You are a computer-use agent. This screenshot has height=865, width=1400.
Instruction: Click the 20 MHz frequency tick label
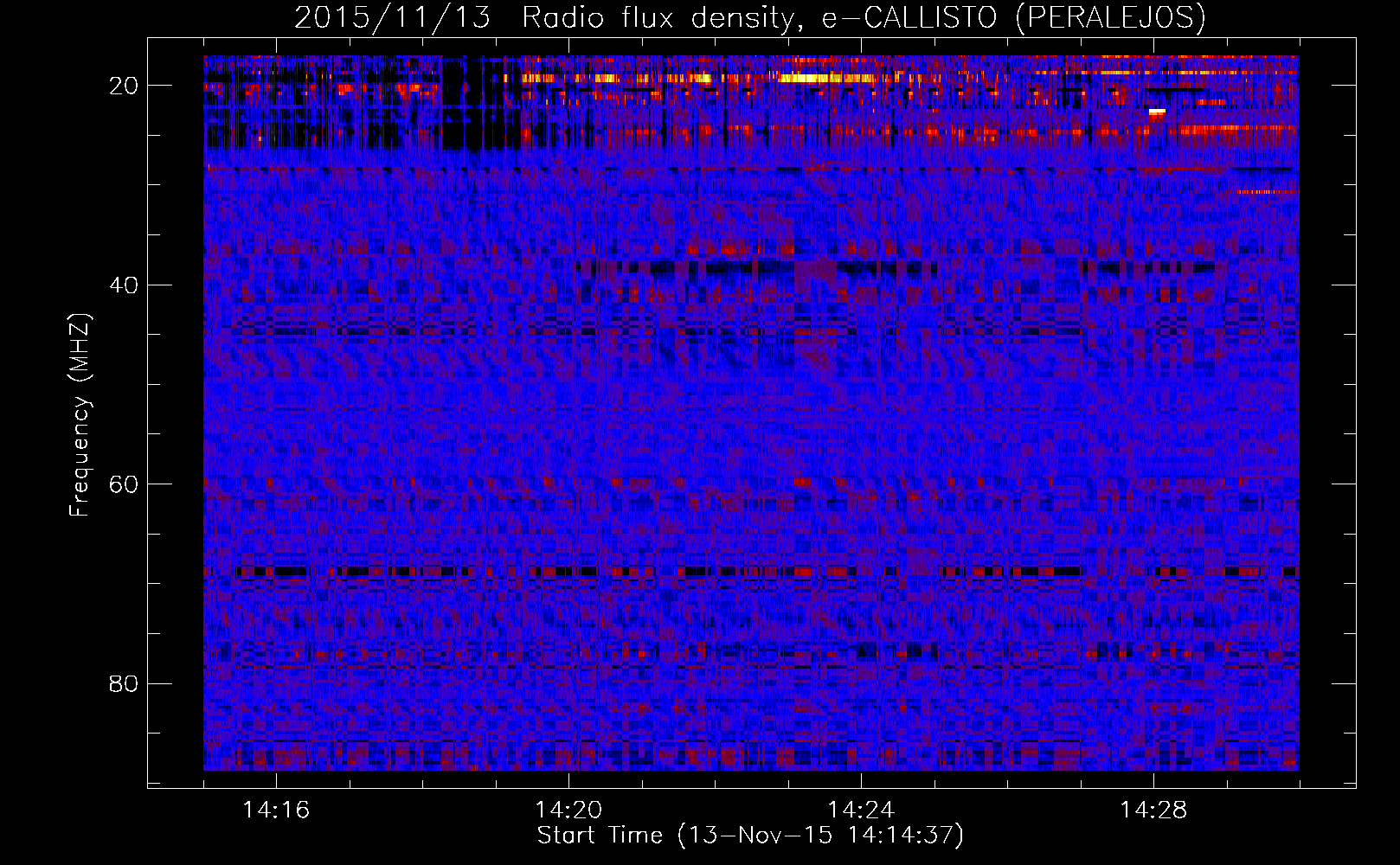point(124,86)
